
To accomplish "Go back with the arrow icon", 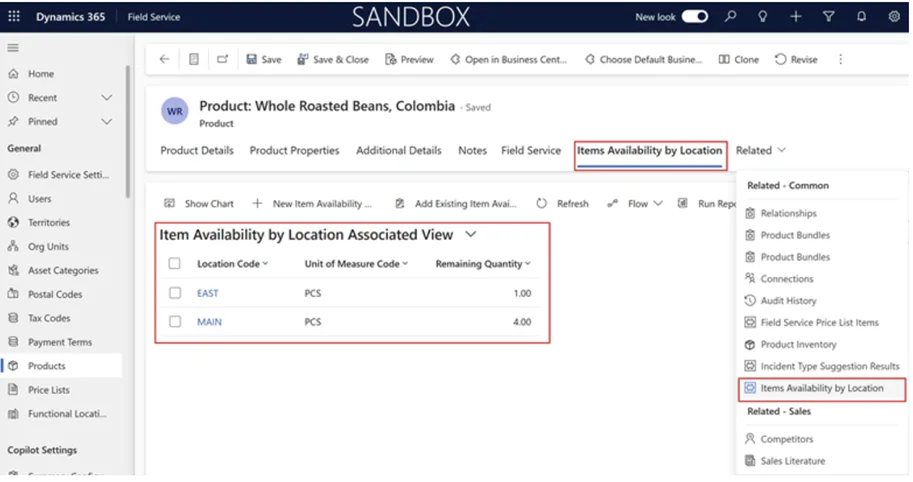I will [164, 59].
